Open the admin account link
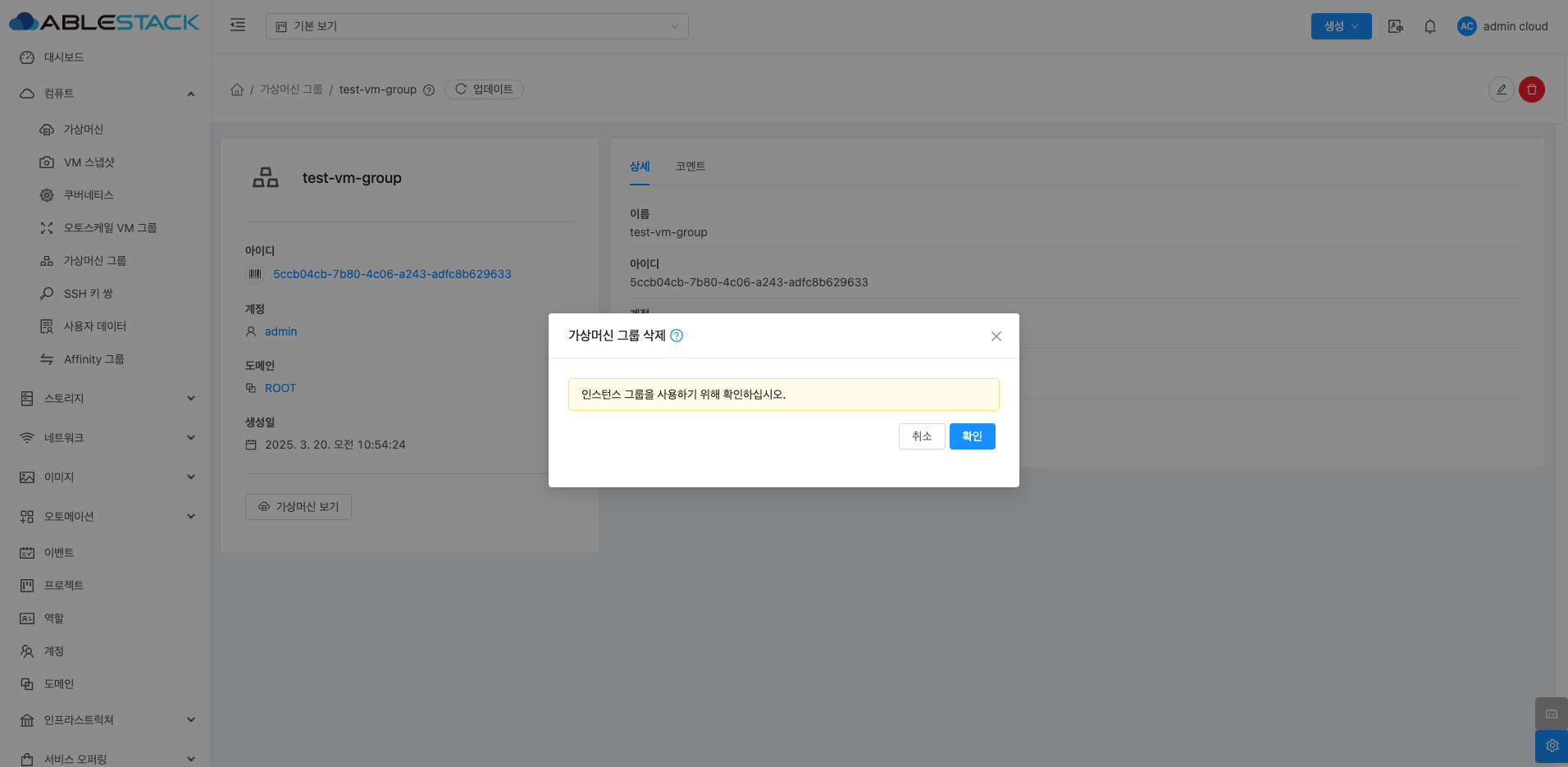The image size is (1568, 767). (x=280, y=331)
